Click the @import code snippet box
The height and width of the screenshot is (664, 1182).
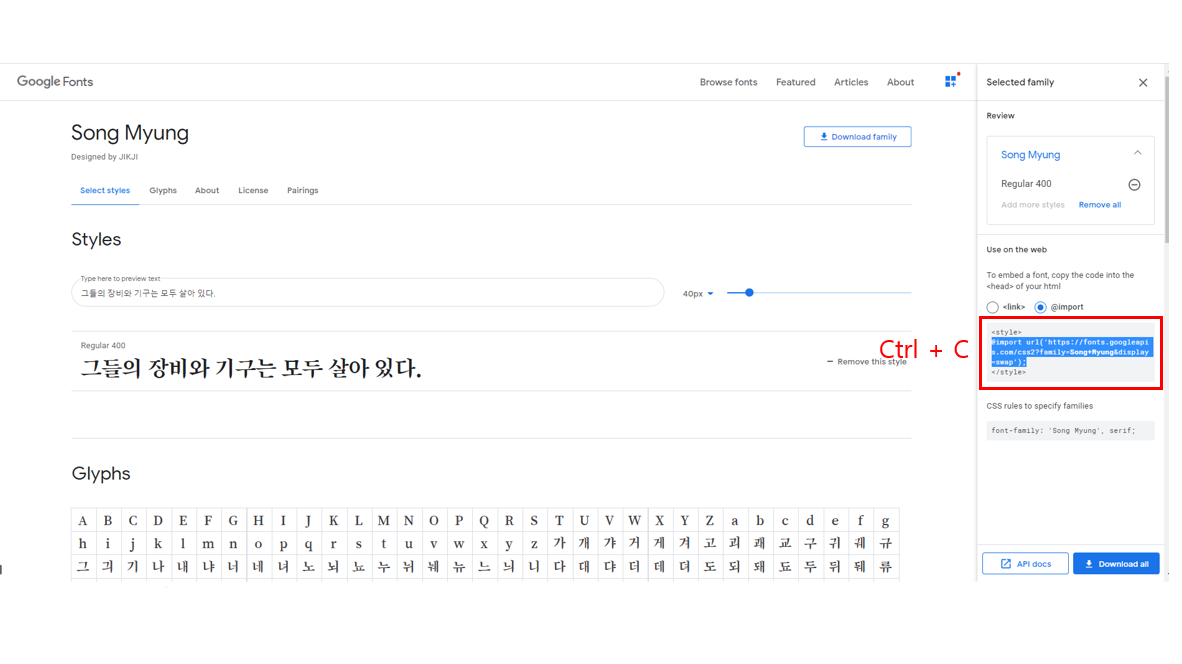tap(1070, 352)
